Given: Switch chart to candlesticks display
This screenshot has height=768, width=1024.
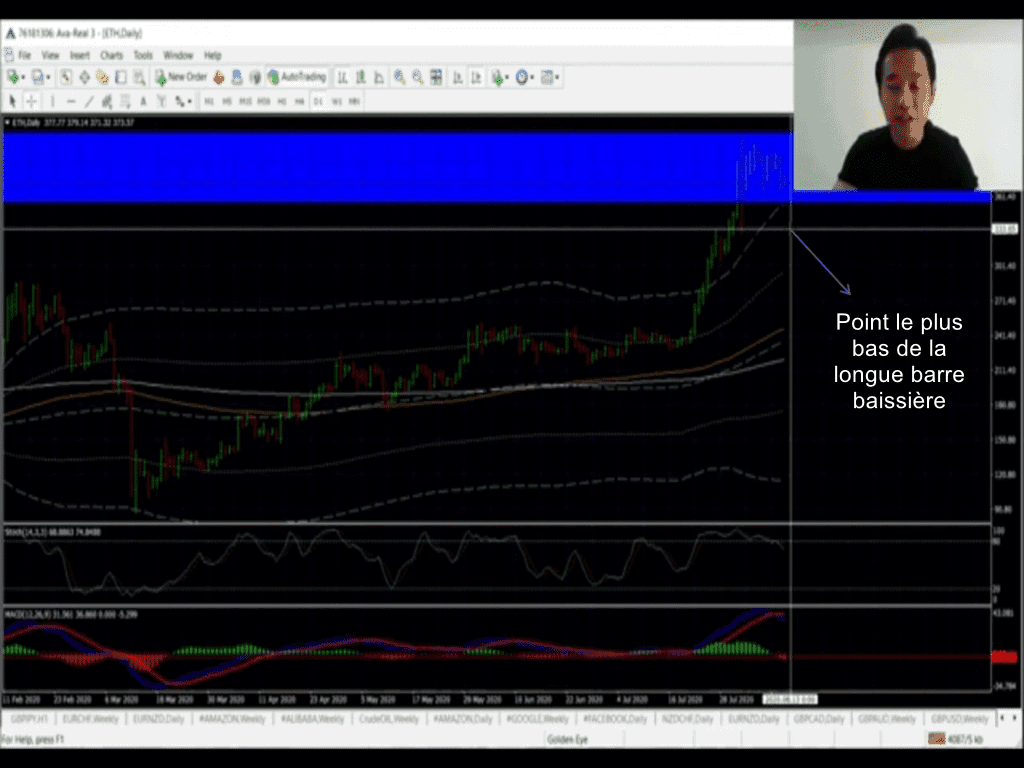Looking at the screenshot, I should tap(361, 77).
